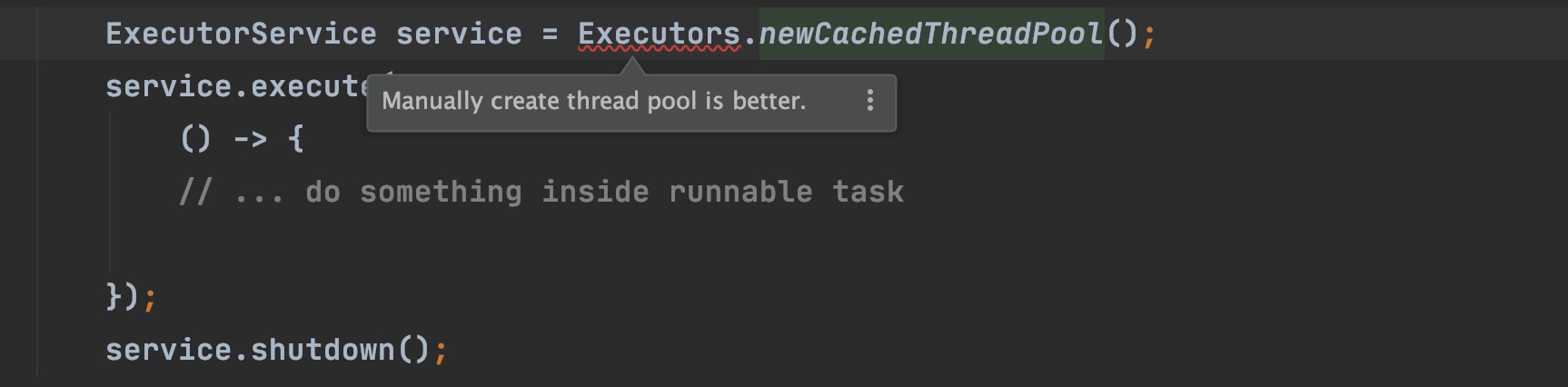Click the semicolon ending the newCachedThreadPool line
Image resolution: width=1568 pixels, height=387 pixels.
pos(1149,35)
